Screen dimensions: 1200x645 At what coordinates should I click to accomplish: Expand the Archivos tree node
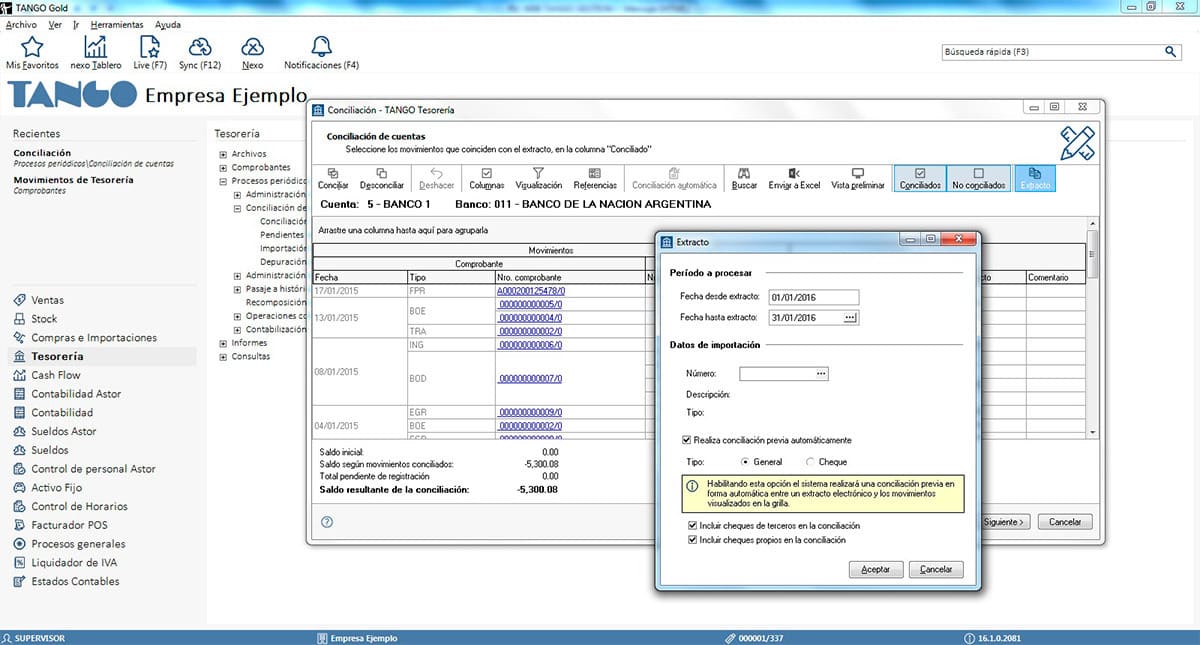(x=224, y=154)
